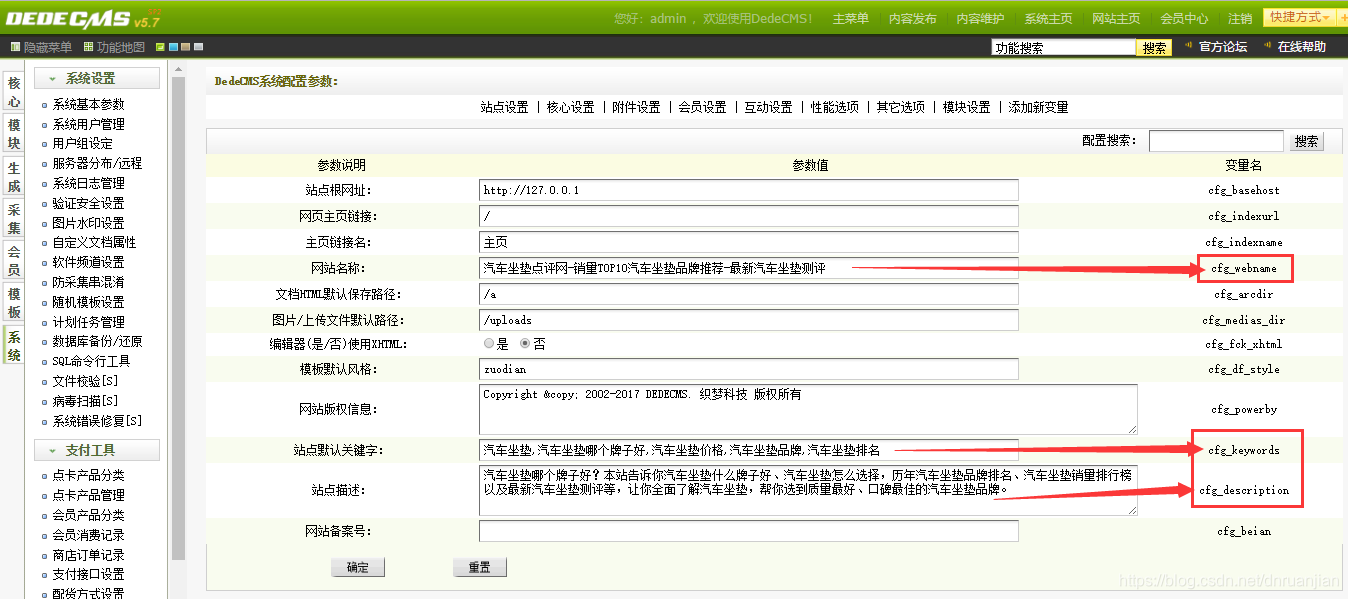This screenshot has width=1348, height=599.
Task: Go to 内容发布 in top navigation
Action: click(913, 19)
